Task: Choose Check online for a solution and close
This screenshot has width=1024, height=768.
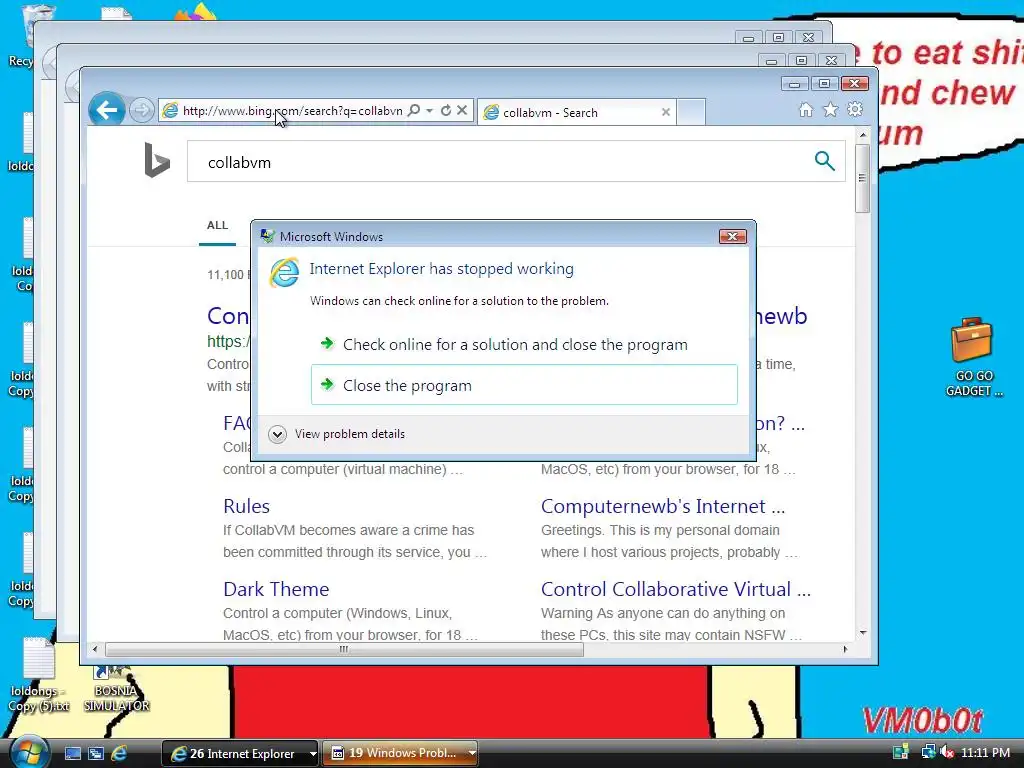Action: click(x=524, y=344)
